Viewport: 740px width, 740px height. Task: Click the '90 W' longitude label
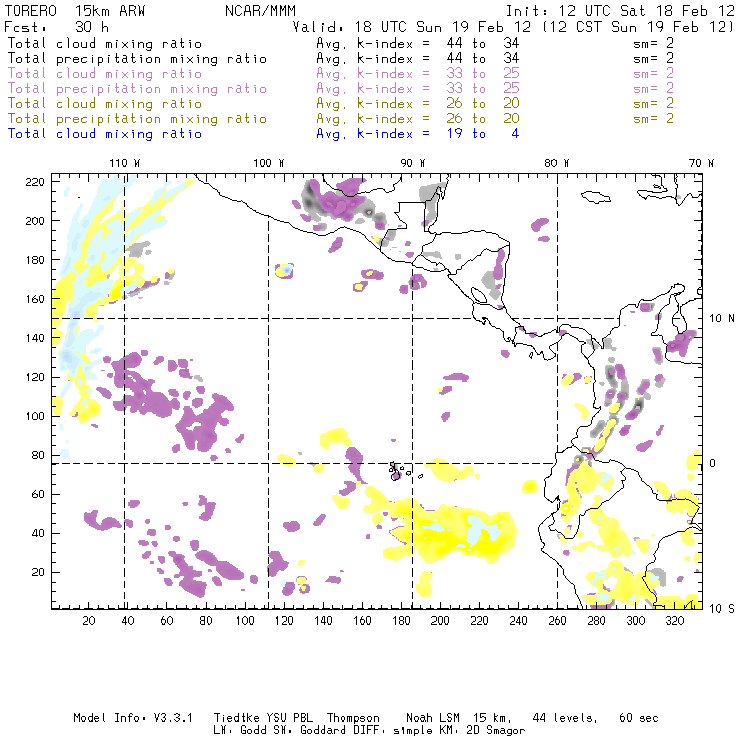[412, 163]
